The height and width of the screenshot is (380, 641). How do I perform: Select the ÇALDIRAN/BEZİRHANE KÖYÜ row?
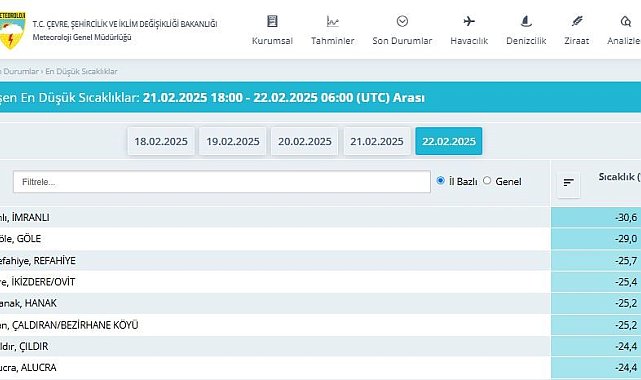[x=275, y=325]
